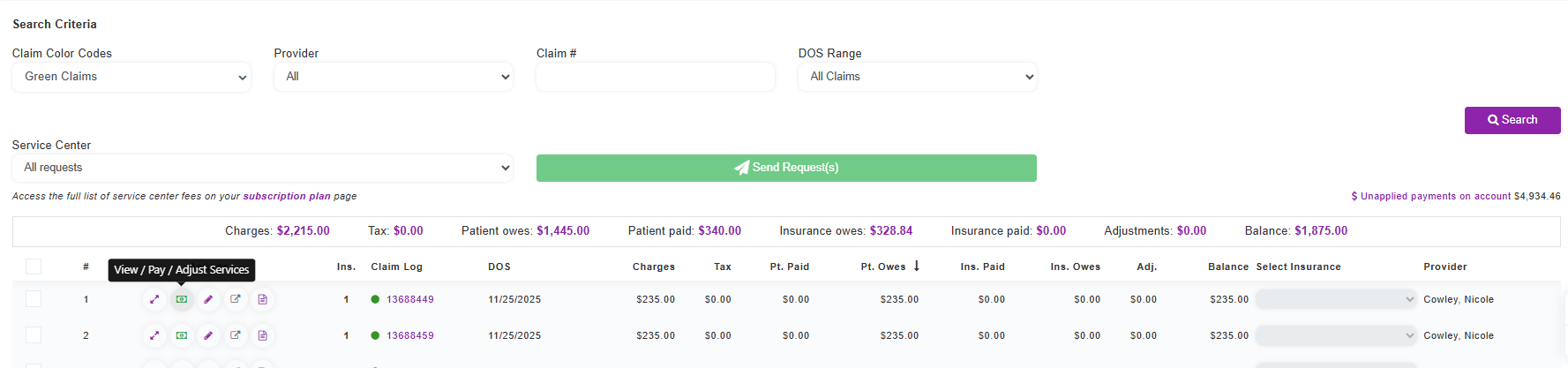Expand the Provider dropdown
Viewport: 1568px width, 368px height.
coord(394,77)
